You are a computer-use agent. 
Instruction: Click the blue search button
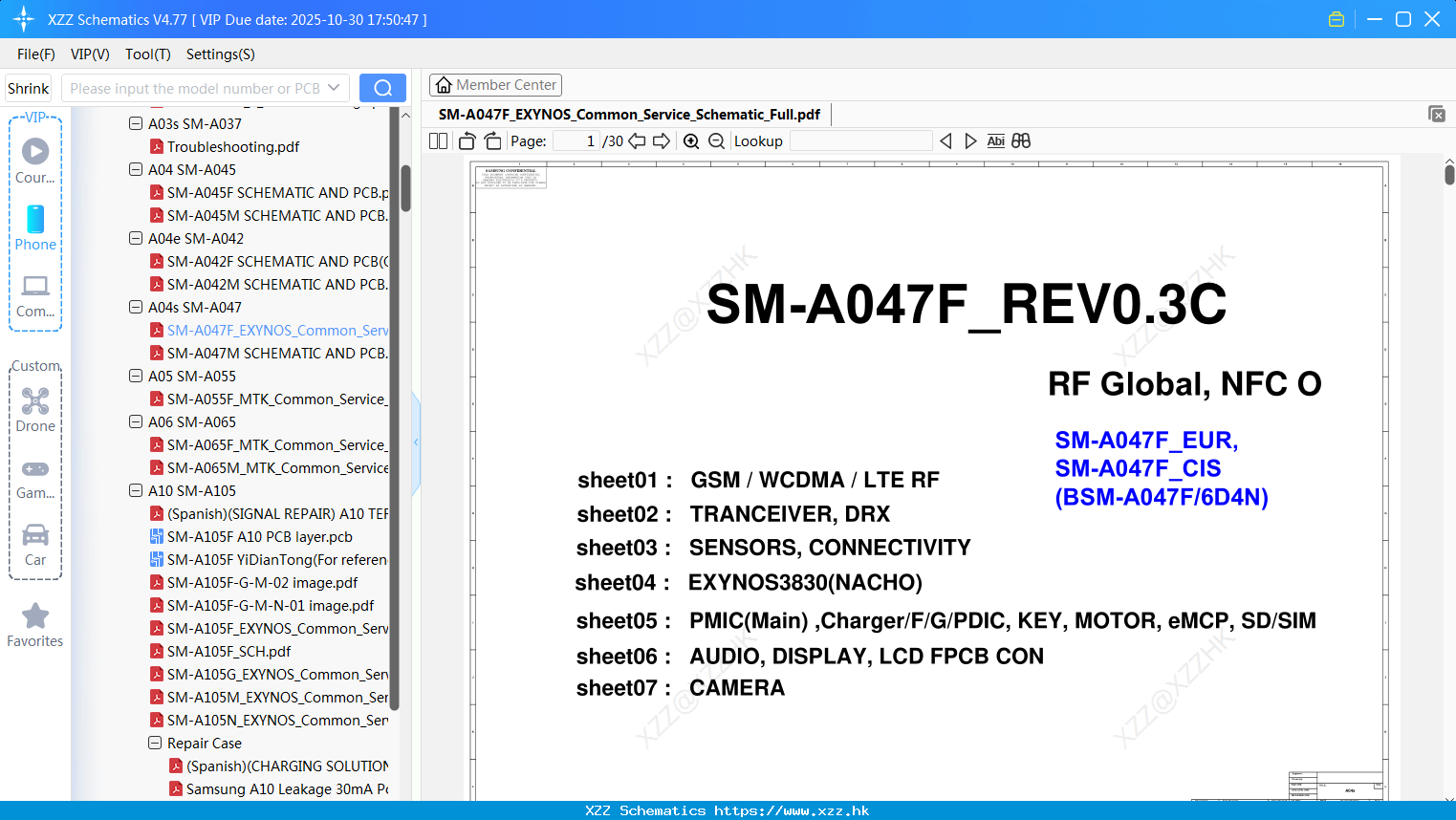382,88
